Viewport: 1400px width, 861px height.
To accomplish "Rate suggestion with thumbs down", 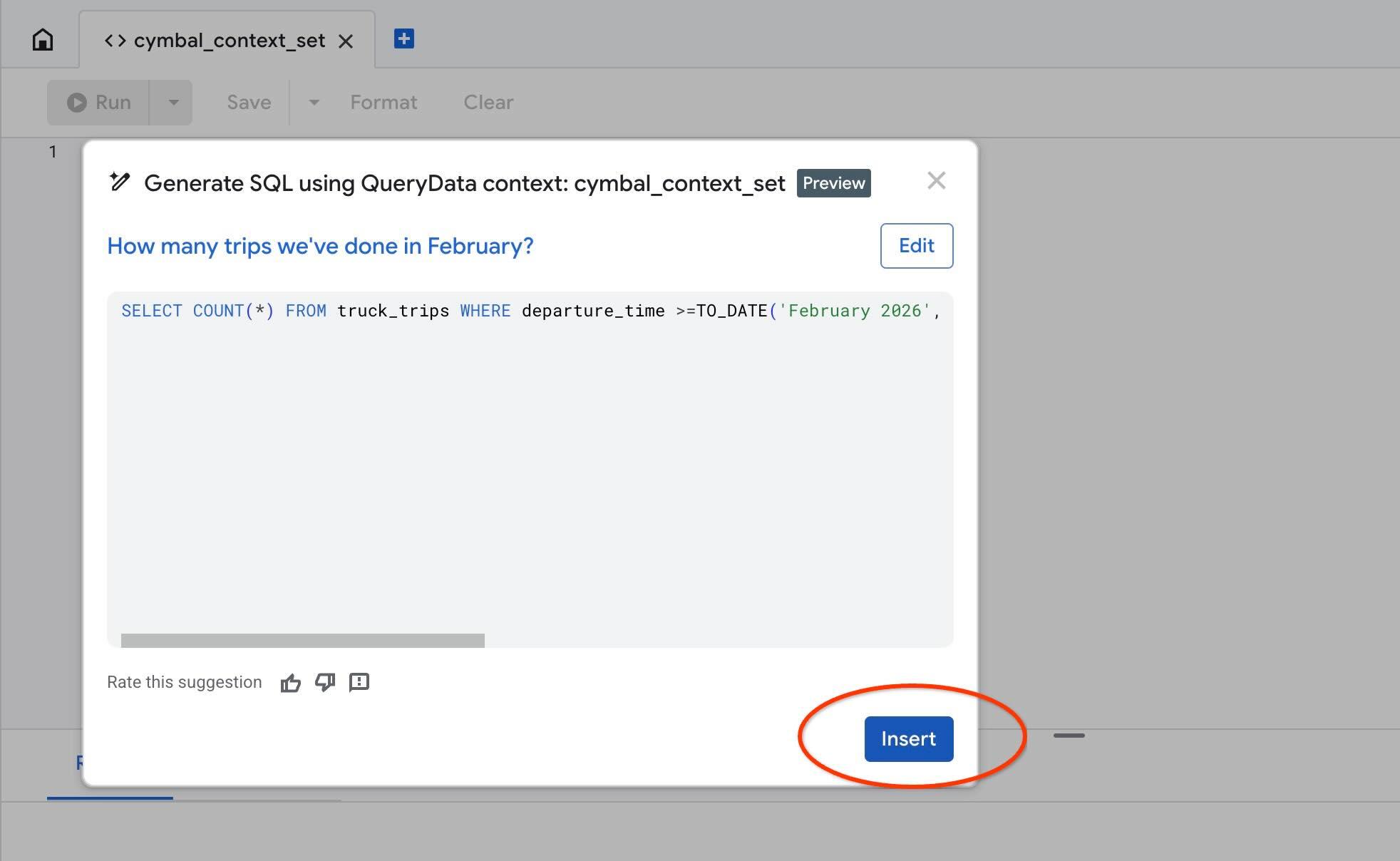I will [x=325, y=683].
